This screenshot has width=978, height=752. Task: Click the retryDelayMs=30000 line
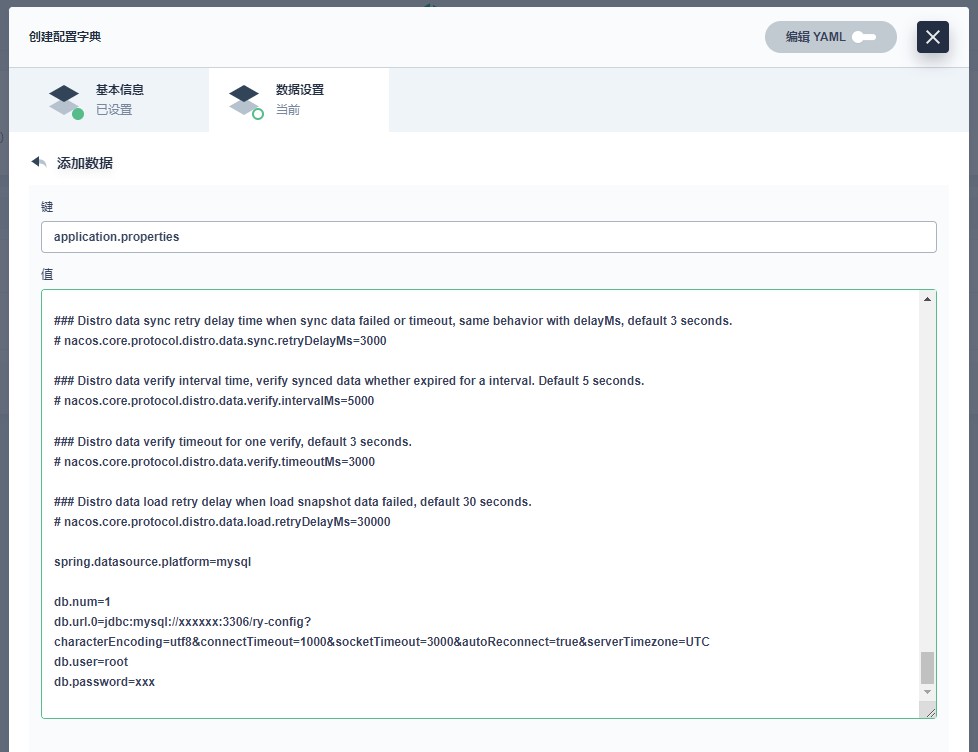[x=222, y=522]
